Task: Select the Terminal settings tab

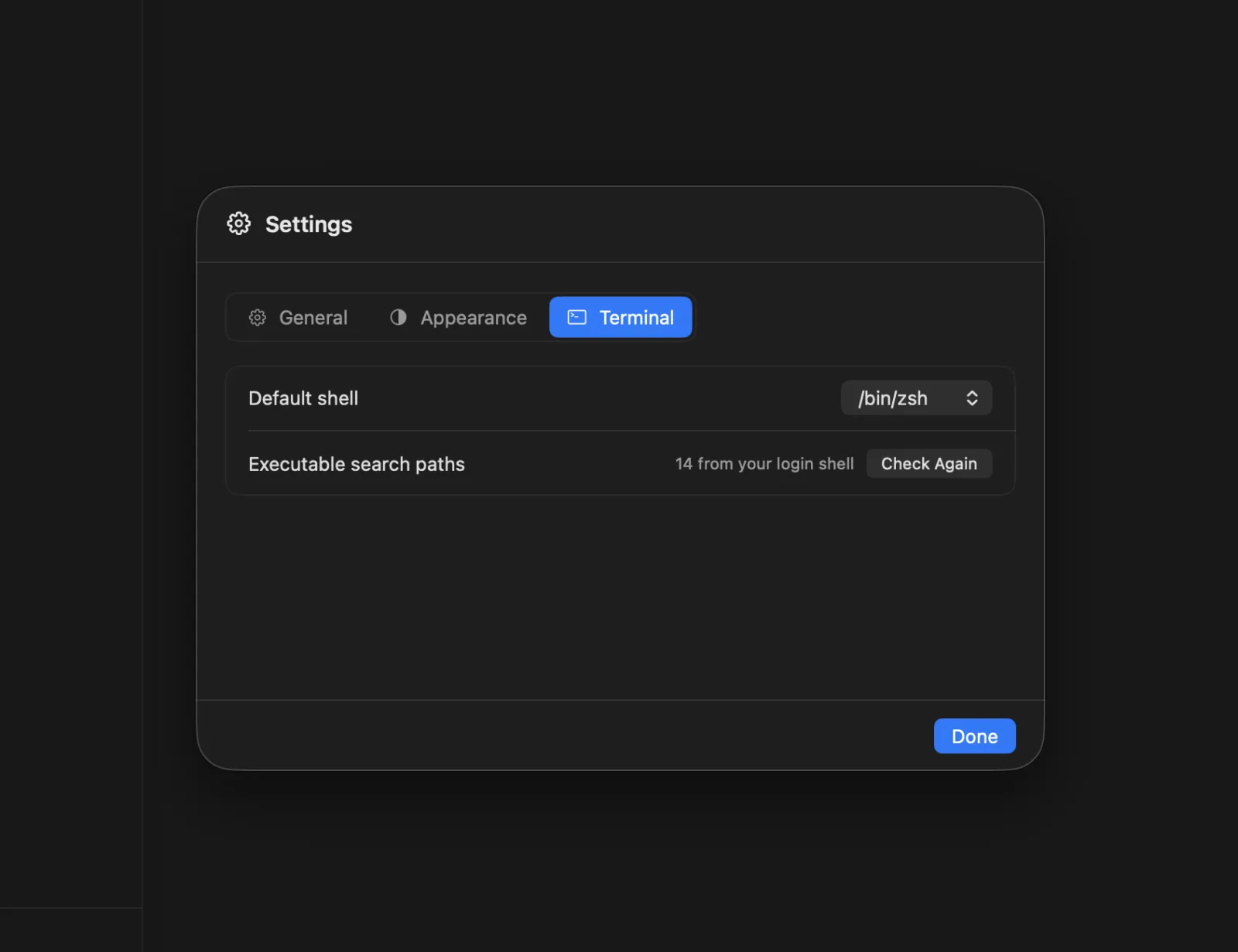Action: point(621,318)
